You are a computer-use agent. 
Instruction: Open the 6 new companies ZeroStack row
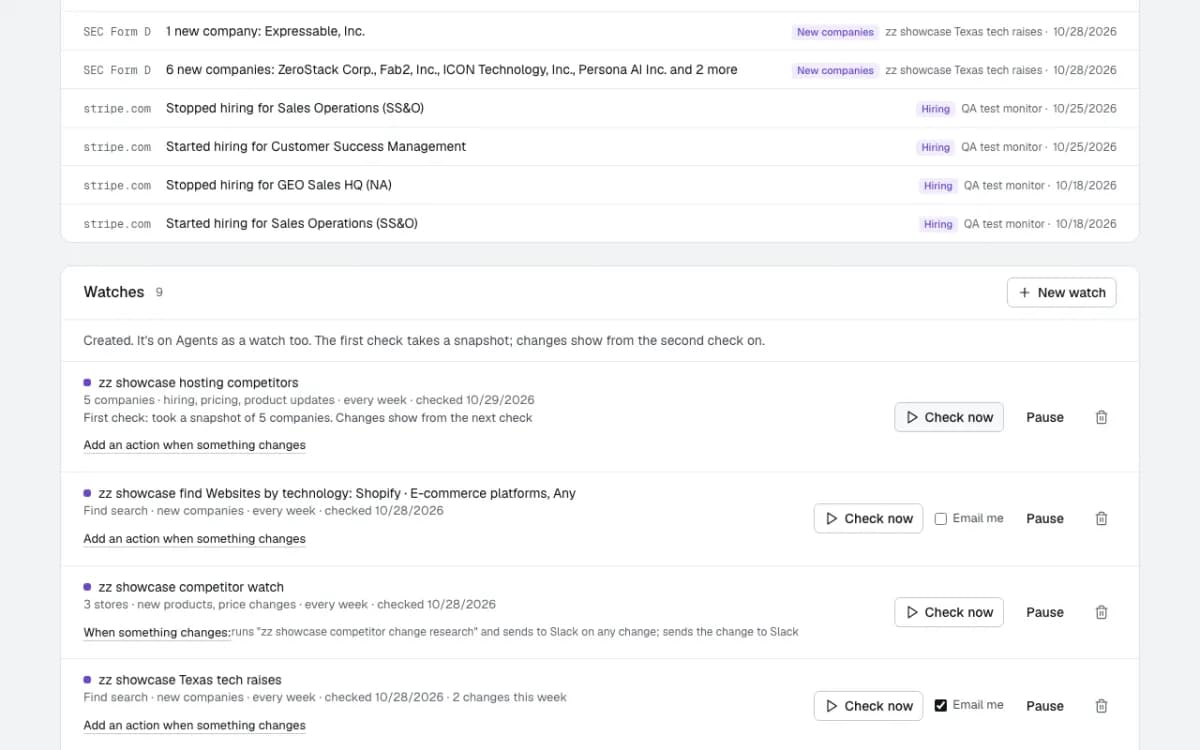click(600, 70)
